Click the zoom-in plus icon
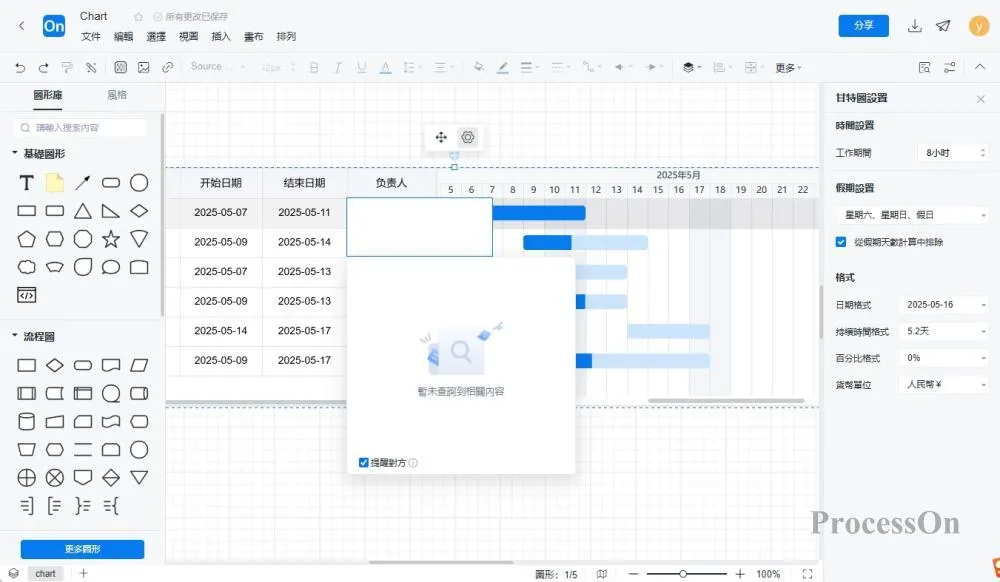Screen dimensions: 1000x582 pos(740,574)
